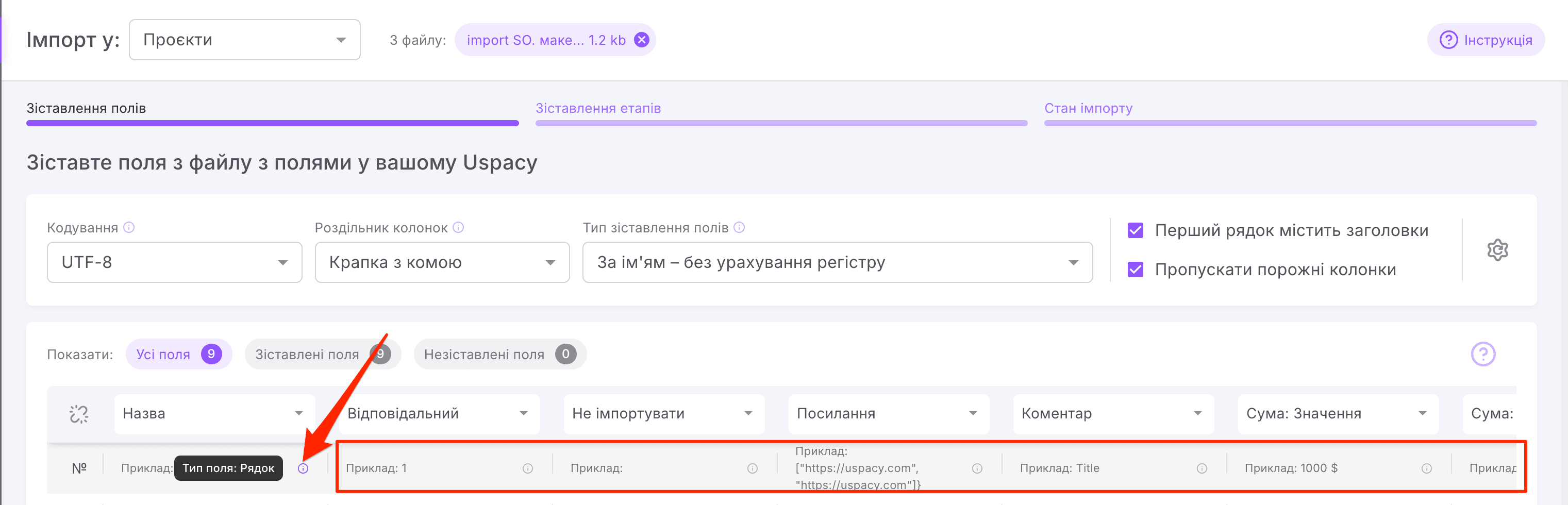Show only Незіставлені поля

501,353
